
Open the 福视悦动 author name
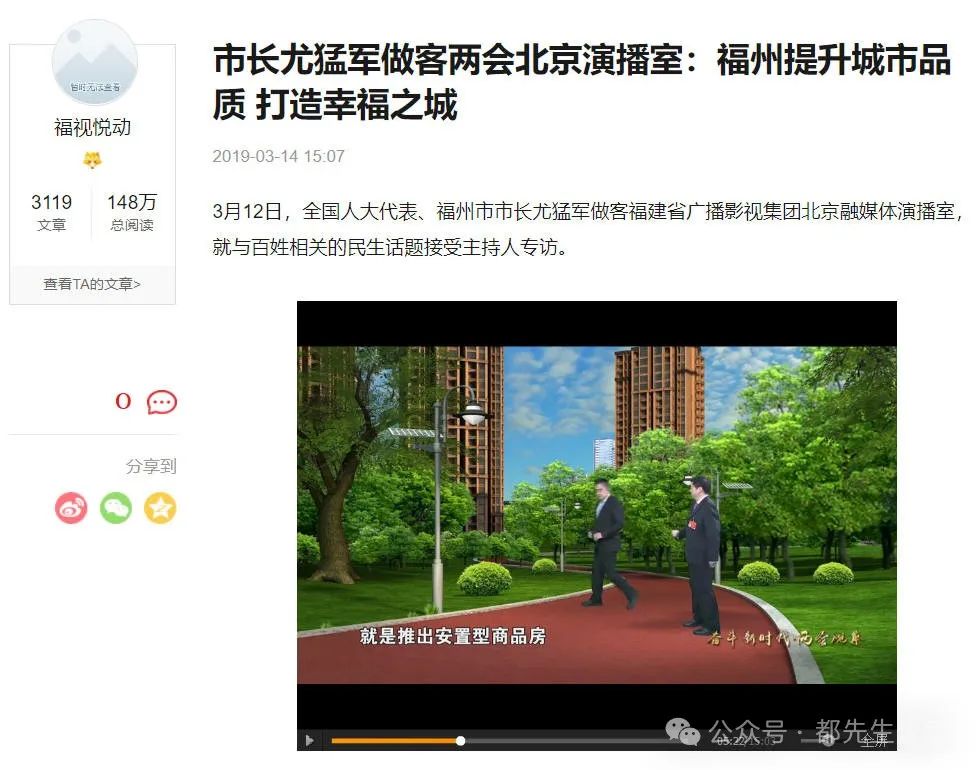coord(92,127)
